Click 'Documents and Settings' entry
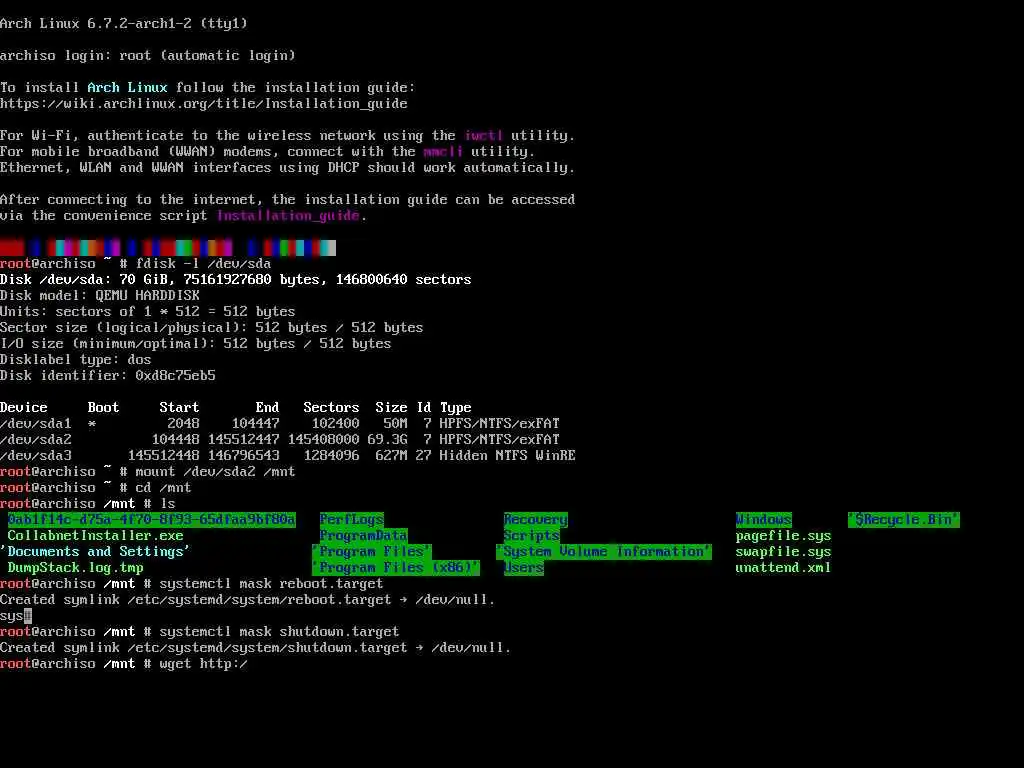 [95, 551]
